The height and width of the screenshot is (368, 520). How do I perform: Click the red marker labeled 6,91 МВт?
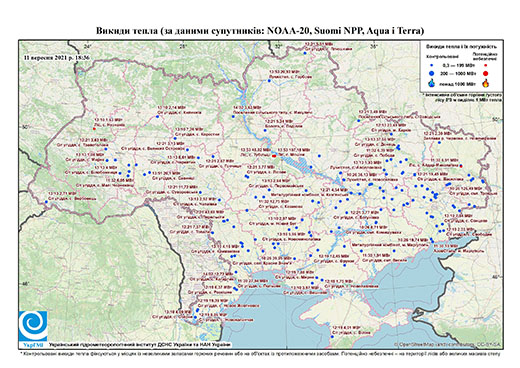[x=461, y=166]
